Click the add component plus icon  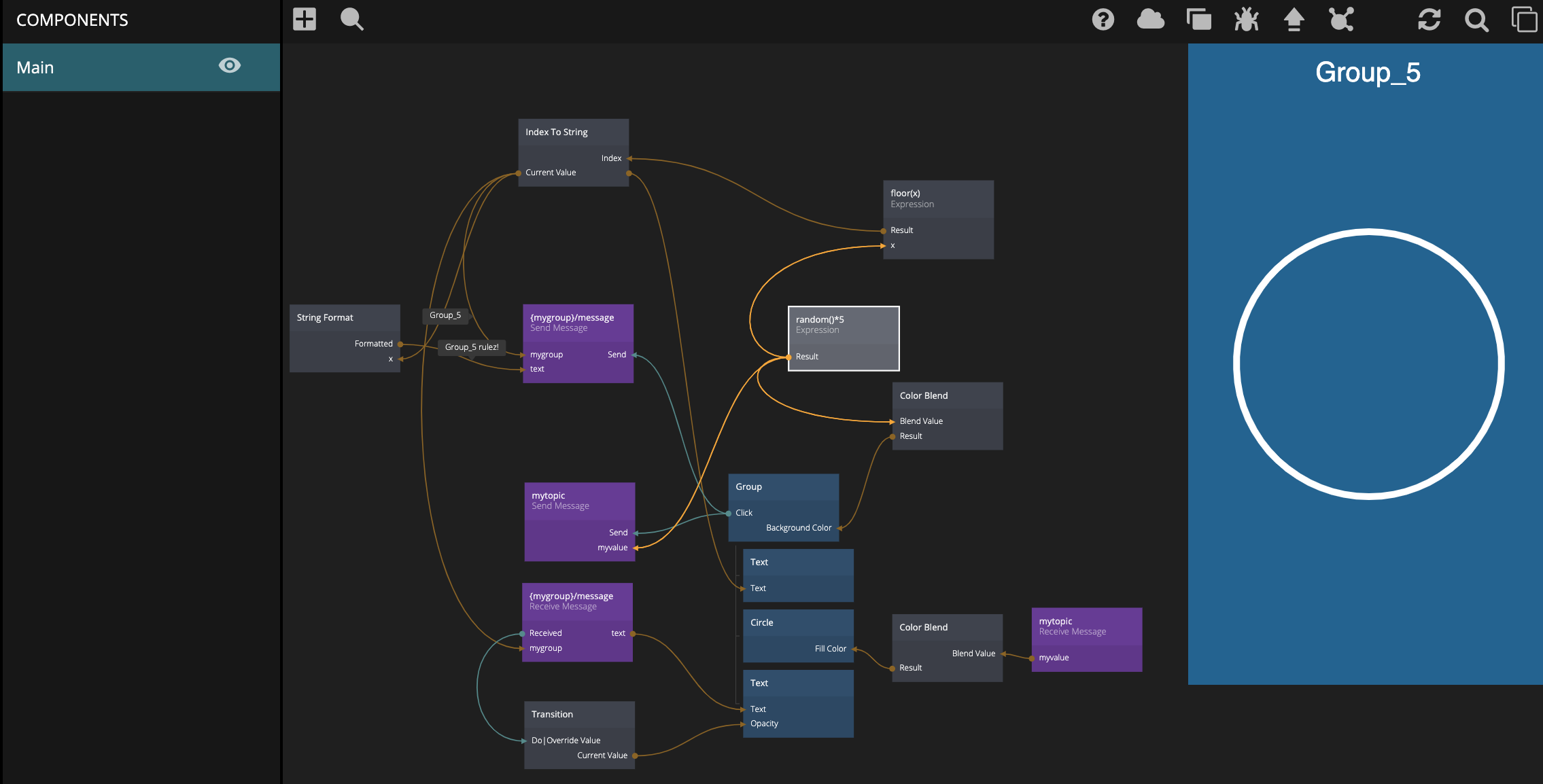(305, 19)
